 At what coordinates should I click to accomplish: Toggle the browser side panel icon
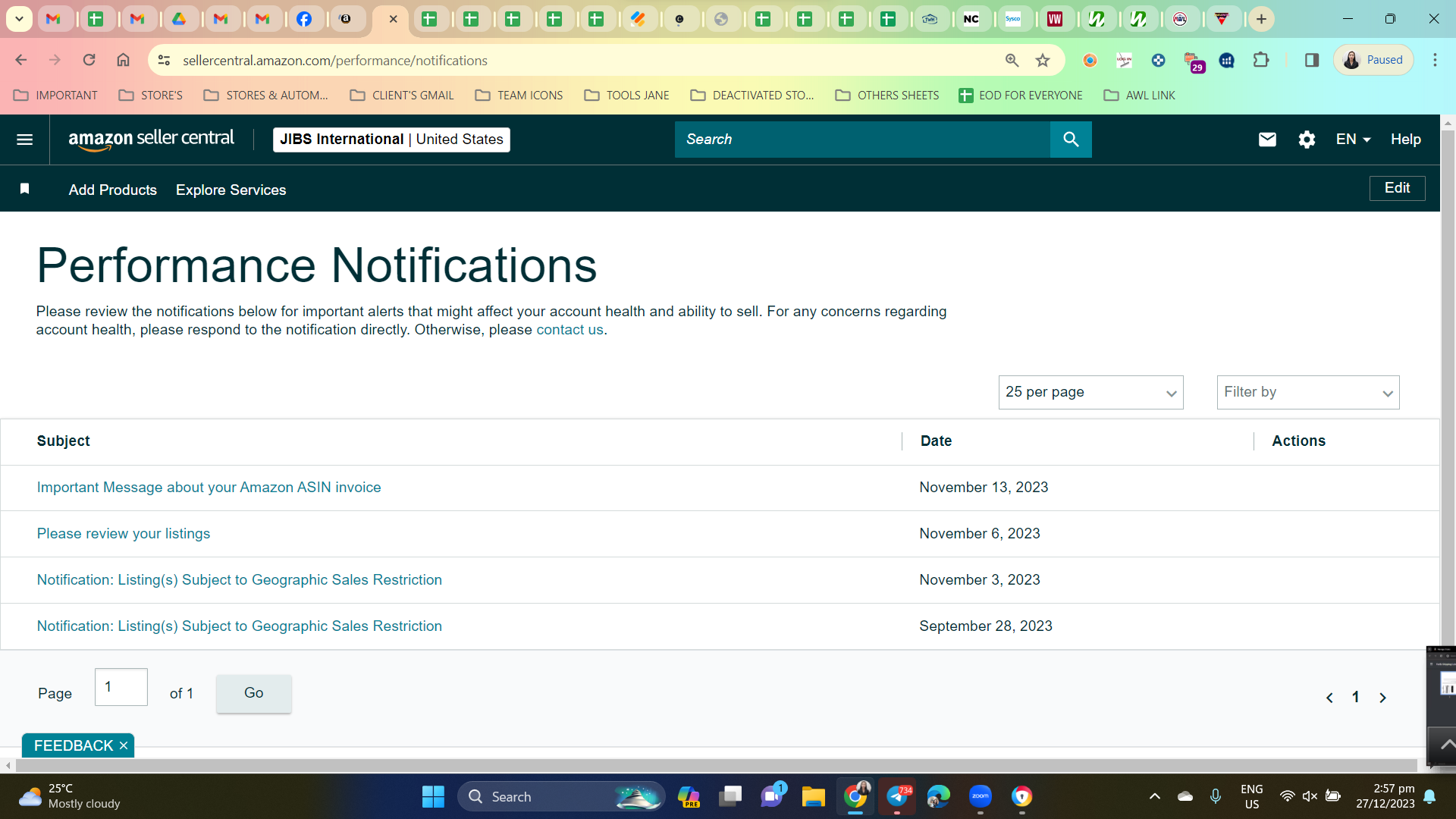point(1312,60)
